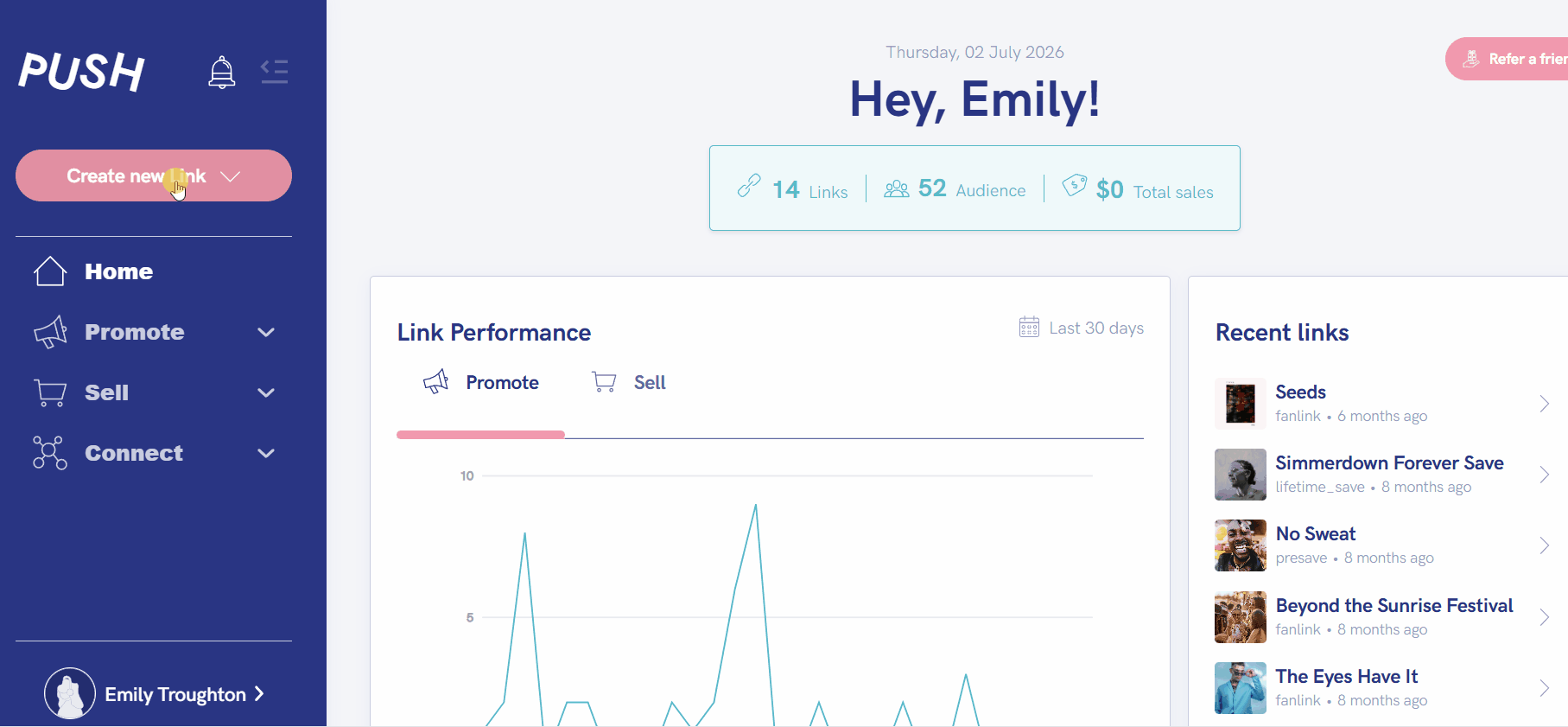Switch to the Sell tab in Link Performance
The image size is (1568, 727).
pyautogui.click(x=629, y=382)
